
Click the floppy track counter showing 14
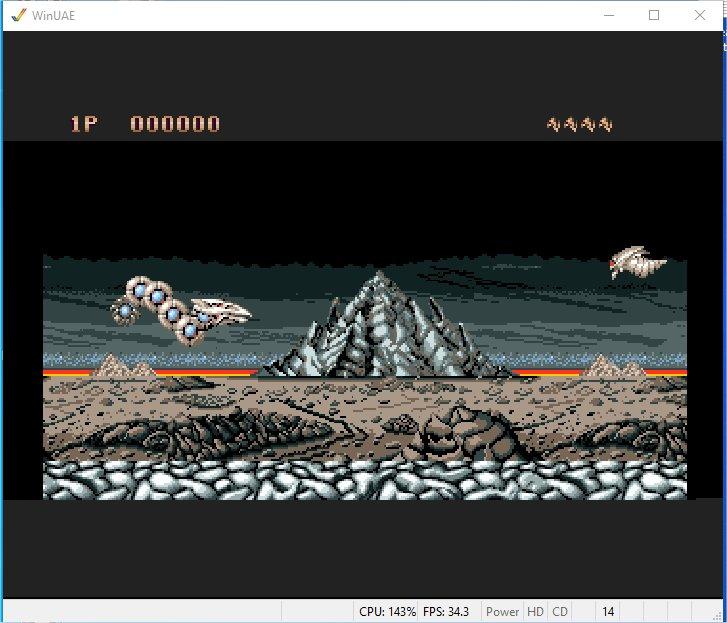click(608, 611)
